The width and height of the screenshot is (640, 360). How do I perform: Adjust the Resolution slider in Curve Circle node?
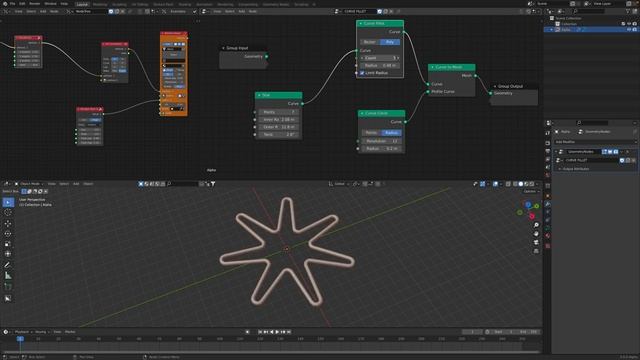(381, 141)
